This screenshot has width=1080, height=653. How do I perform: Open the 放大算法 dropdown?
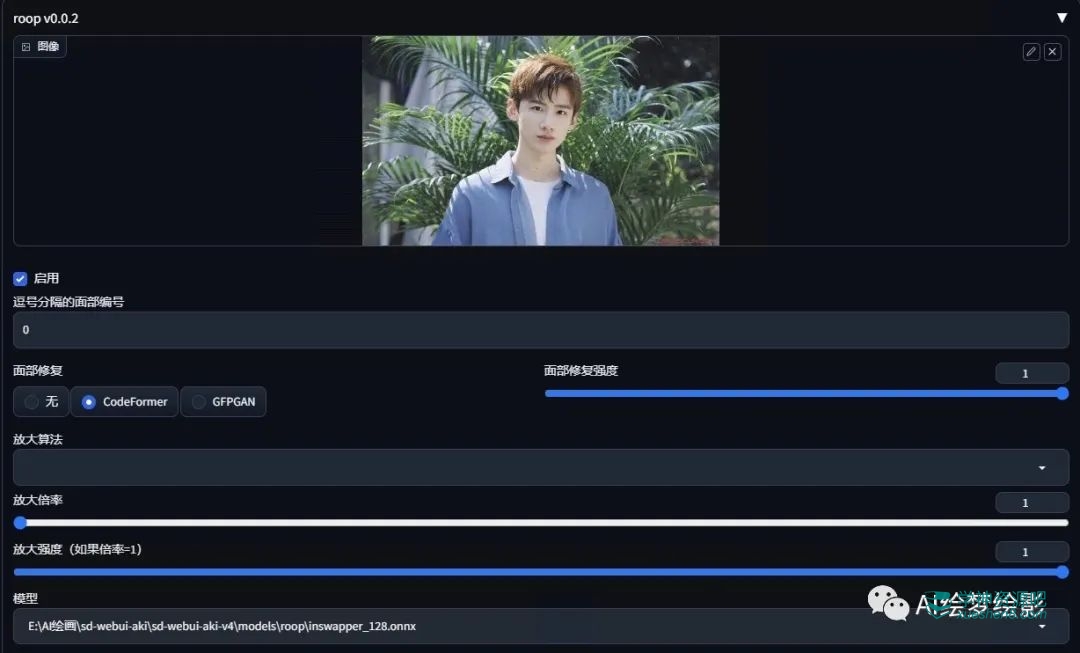[540, 467]
